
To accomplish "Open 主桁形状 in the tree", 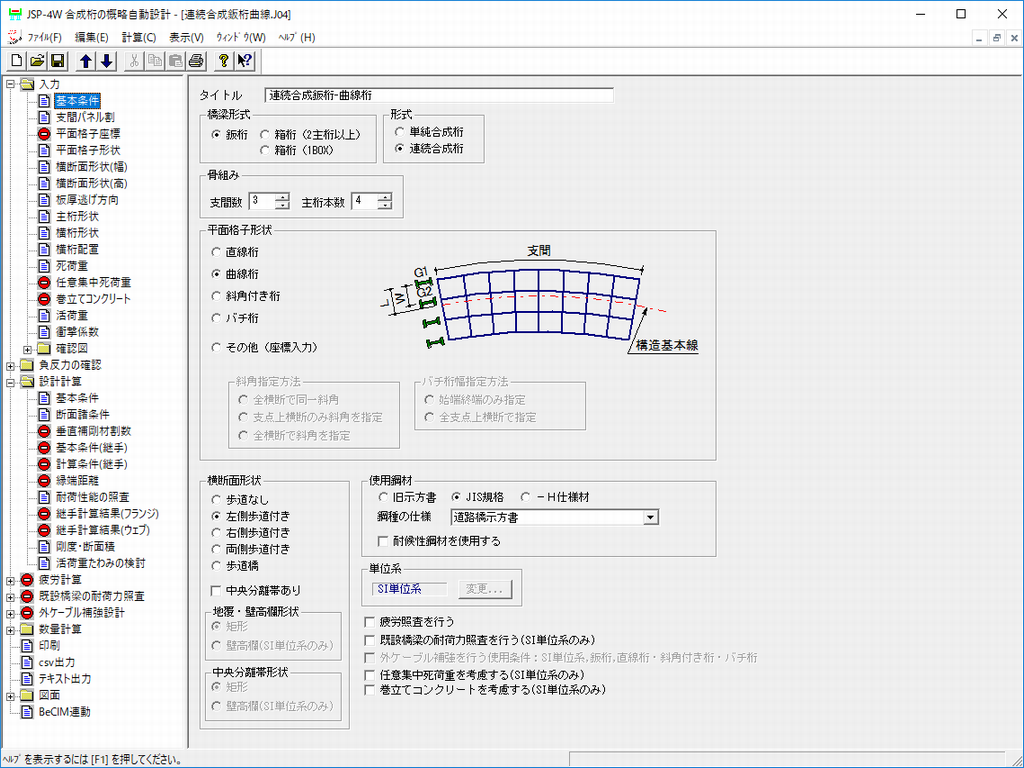I will pyautogui.click(x=76, y=216).
